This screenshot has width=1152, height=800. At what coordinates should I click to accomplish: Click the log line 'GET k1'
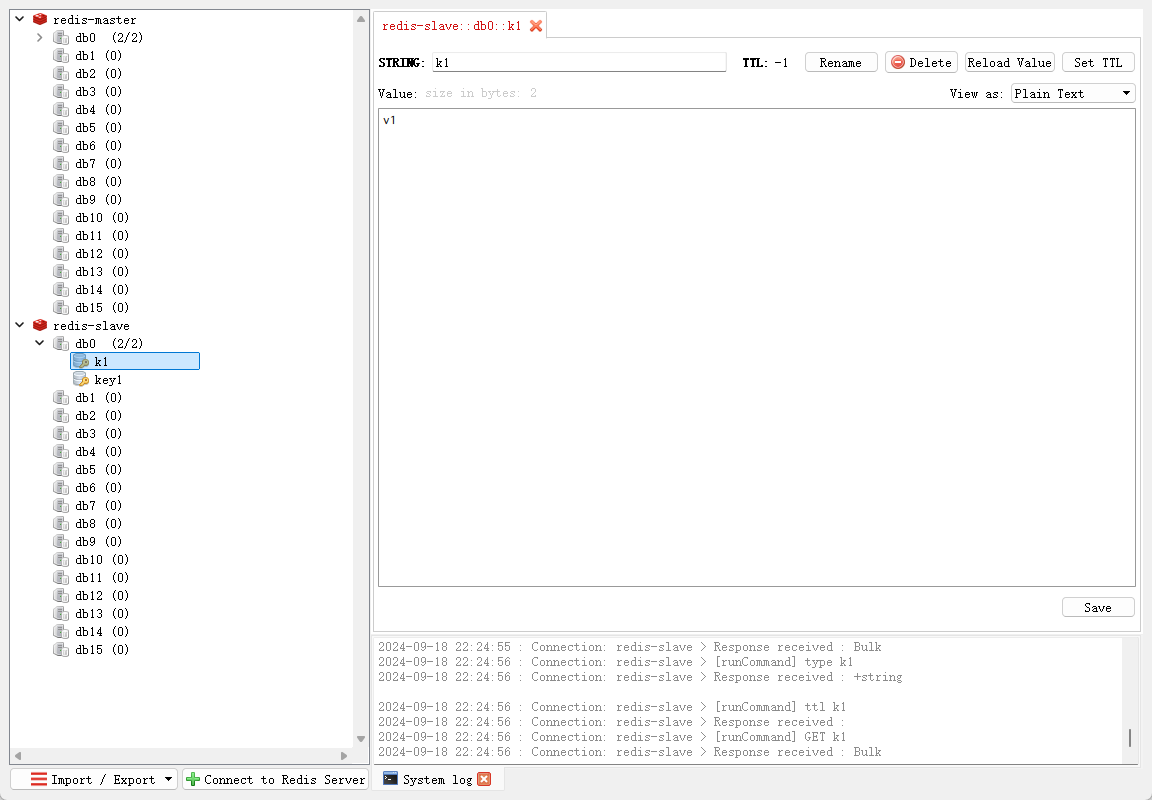tap(612, 737)
